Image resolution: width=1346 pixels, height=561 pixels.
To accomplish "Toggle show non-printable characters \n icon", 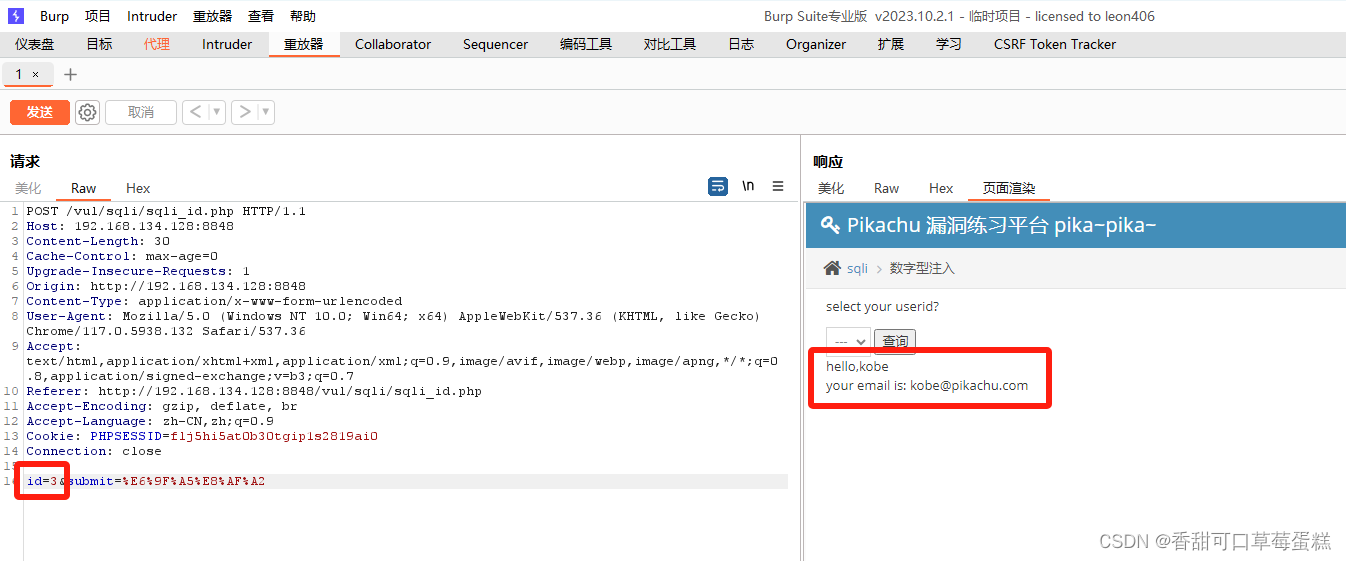I will pos(748,186).
